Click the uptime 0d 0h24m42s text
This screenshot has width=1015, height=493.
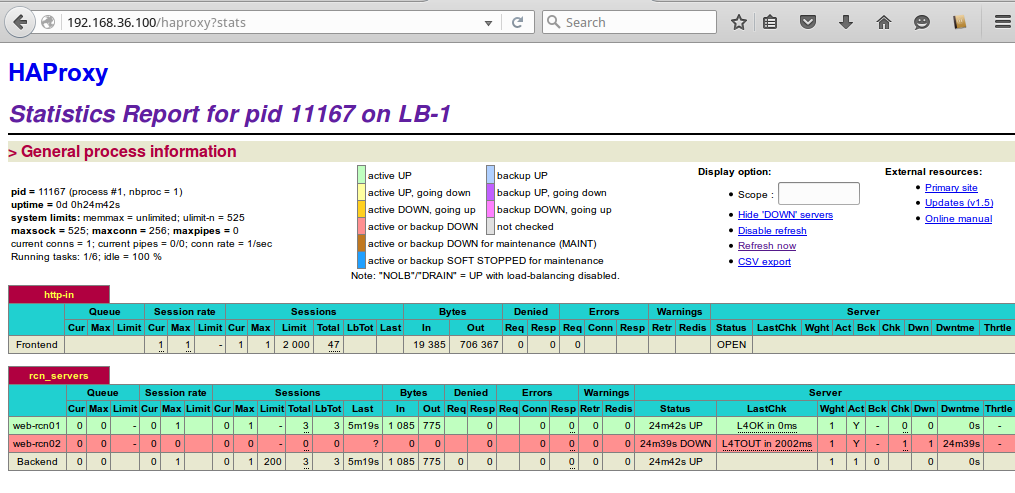click(x=65, y=204)
